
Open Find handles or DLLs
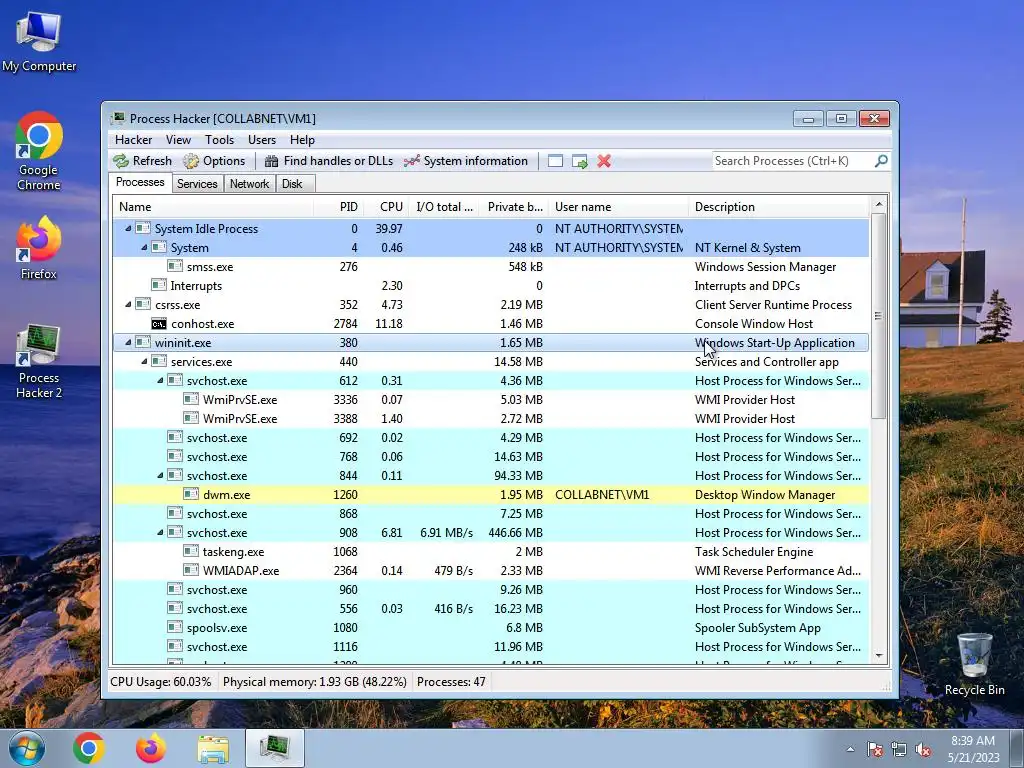(x=329, y=161)
